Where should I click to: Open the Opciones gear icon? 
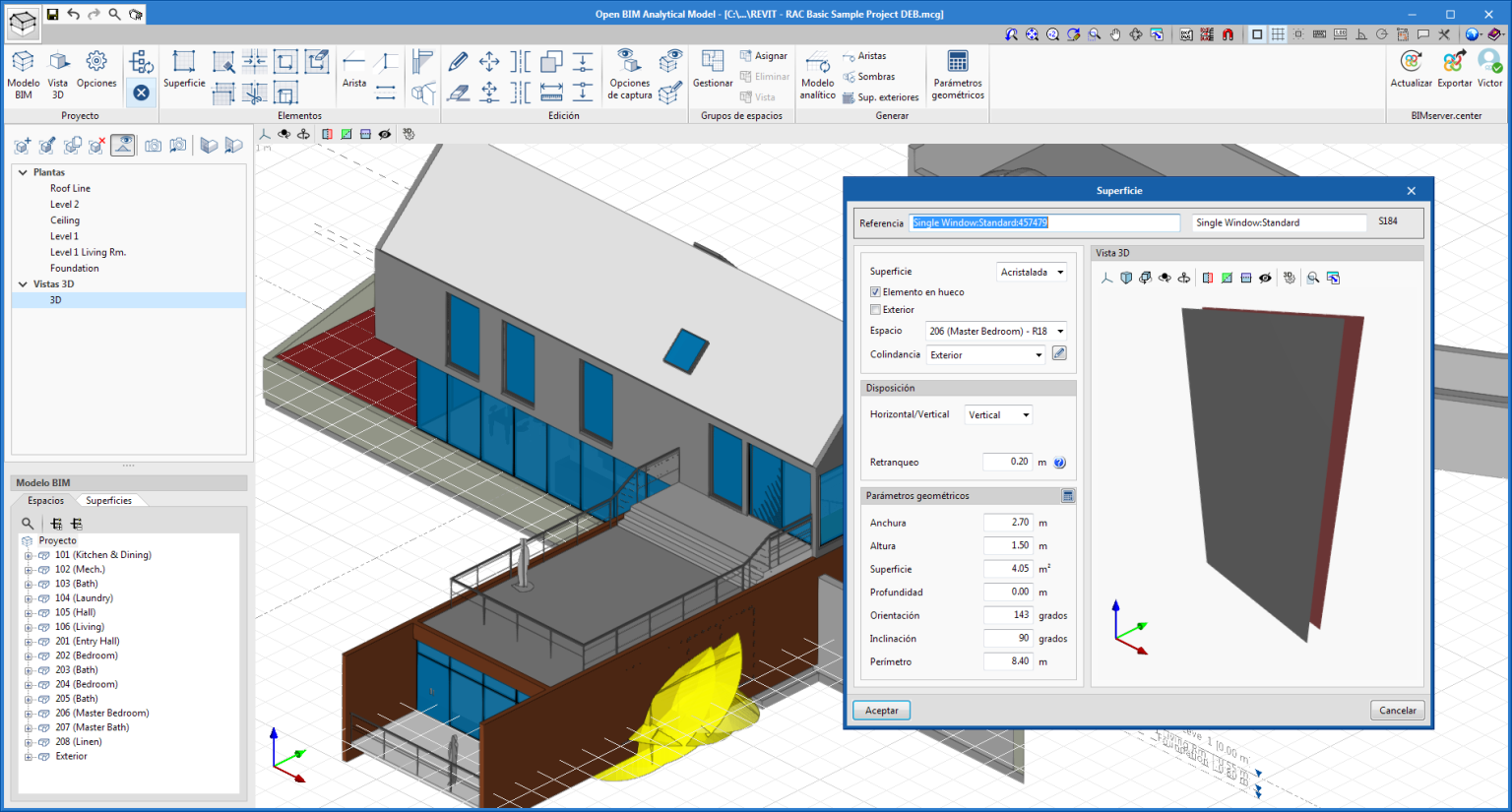96,63
